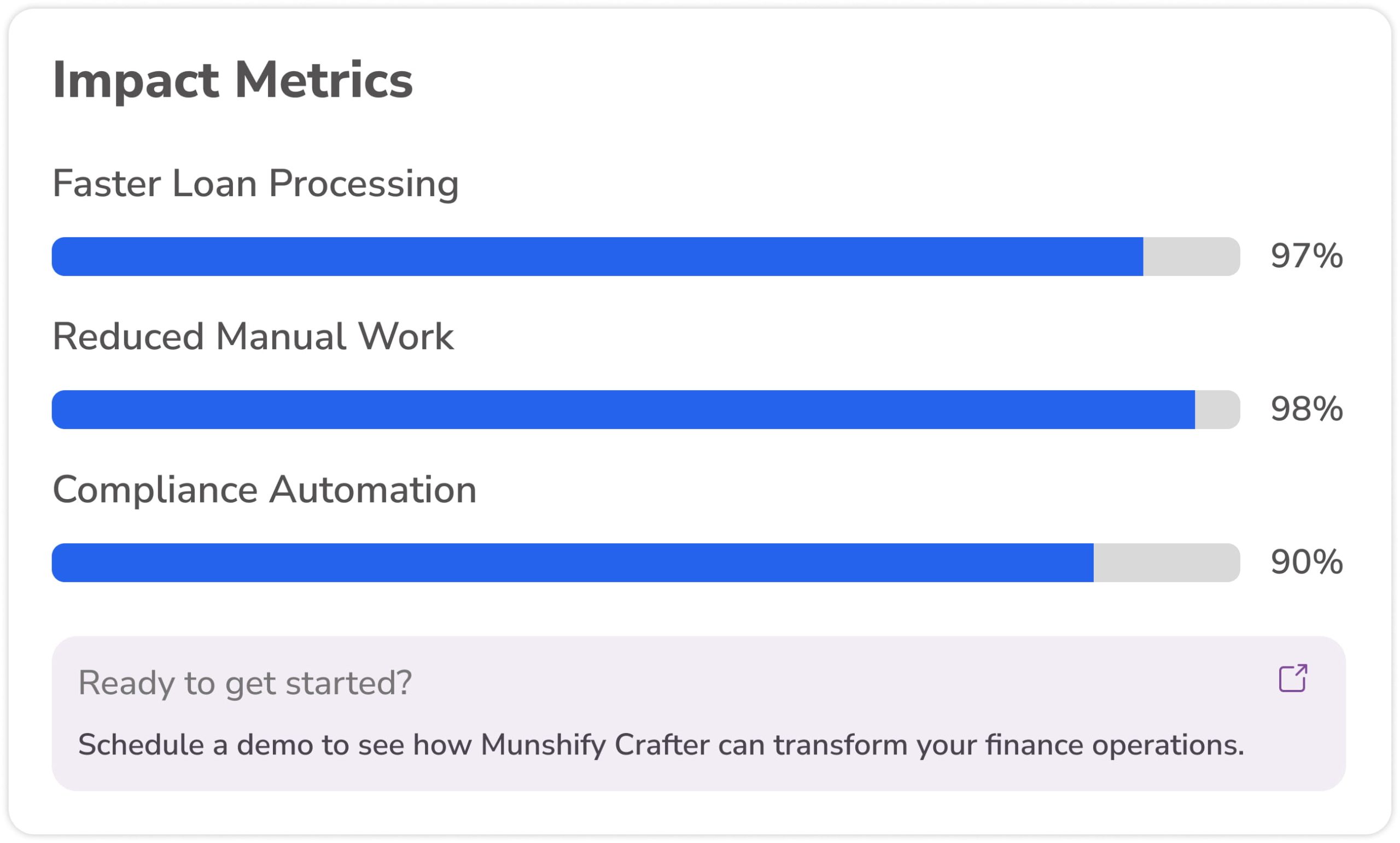Screen dimensions: 1400x843
Task: Click the Schedule a demo description text
Action: [661, 745]
